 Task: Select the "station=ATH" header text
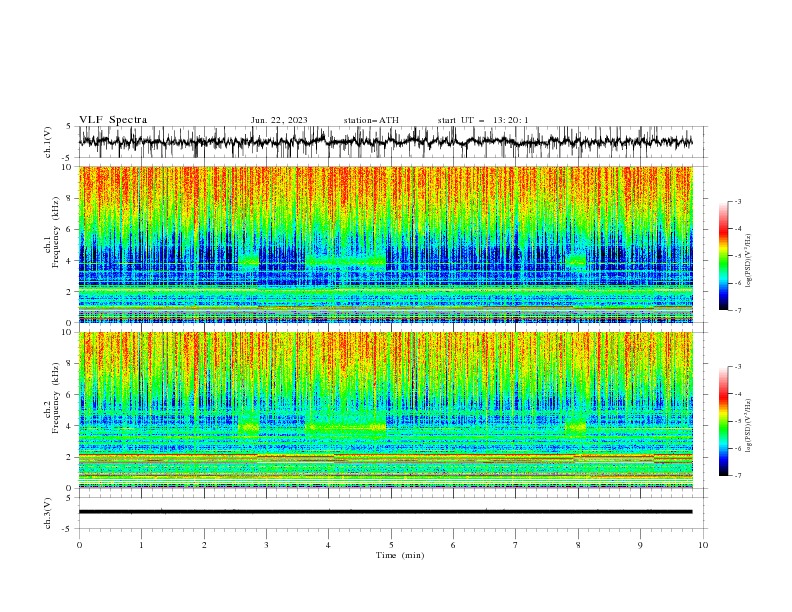[371, 120]
